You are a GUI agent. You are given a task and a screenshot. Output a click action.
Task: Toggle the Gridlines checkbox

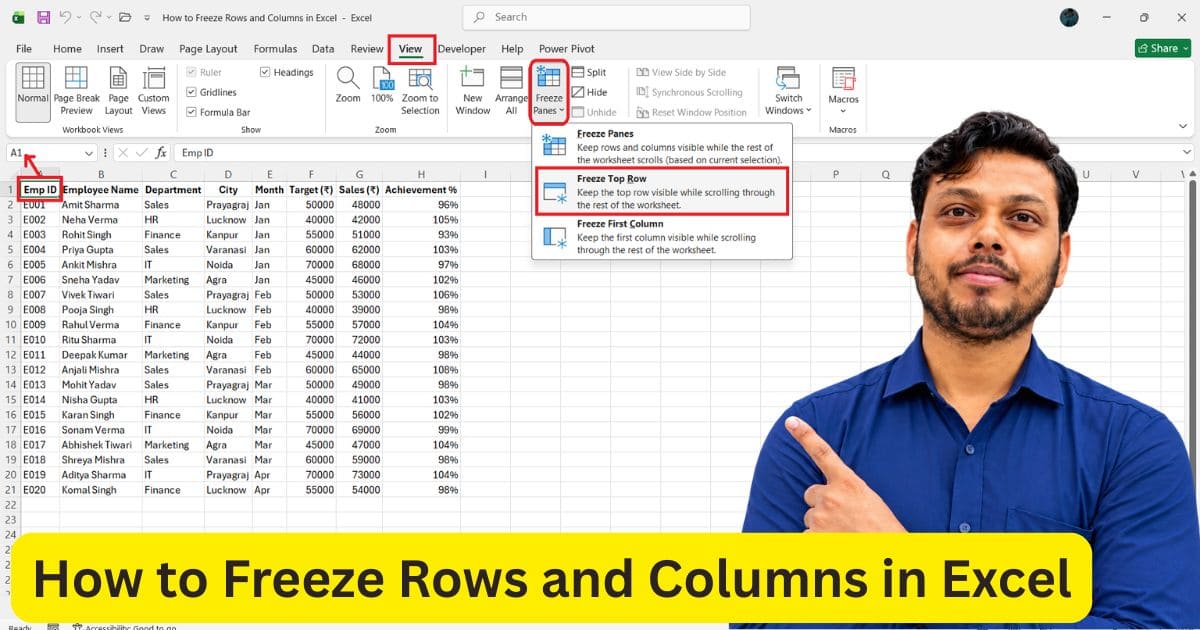[x=191, y=92]
